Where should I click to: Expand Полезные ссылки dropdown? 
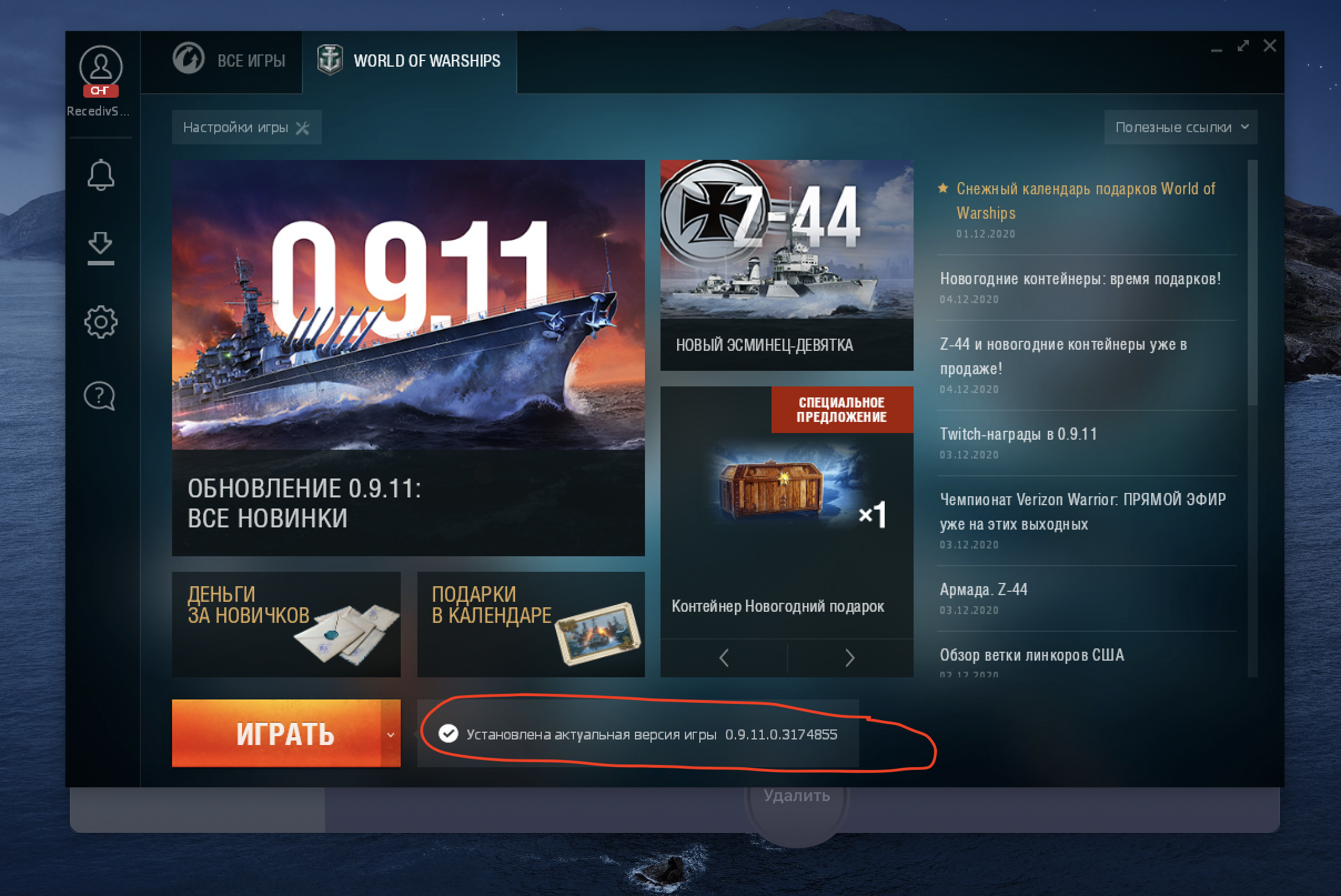pos(1181,127)
